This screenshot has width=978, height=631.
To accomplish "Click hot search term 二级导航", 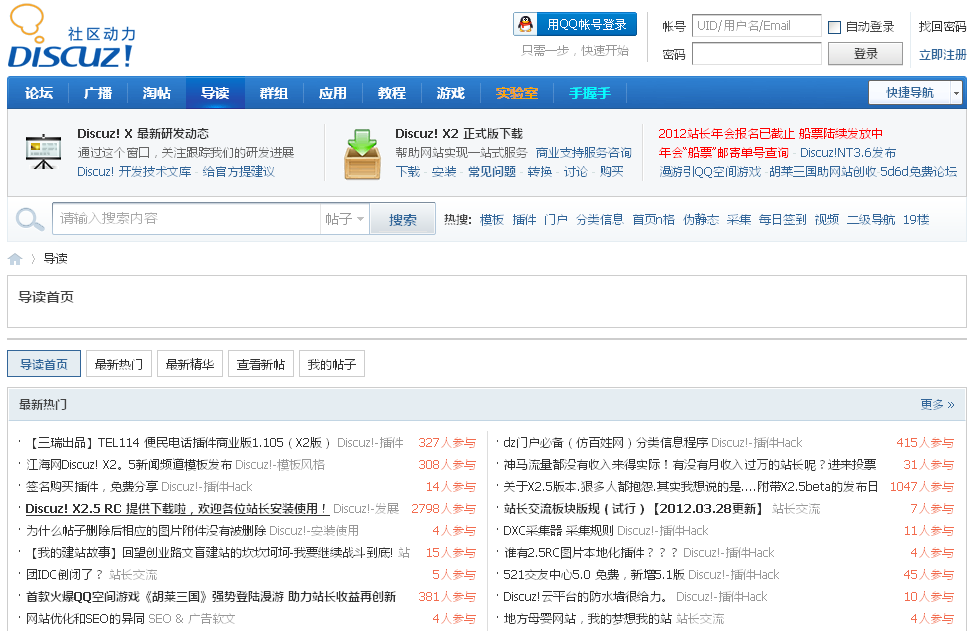I will 871,219.
